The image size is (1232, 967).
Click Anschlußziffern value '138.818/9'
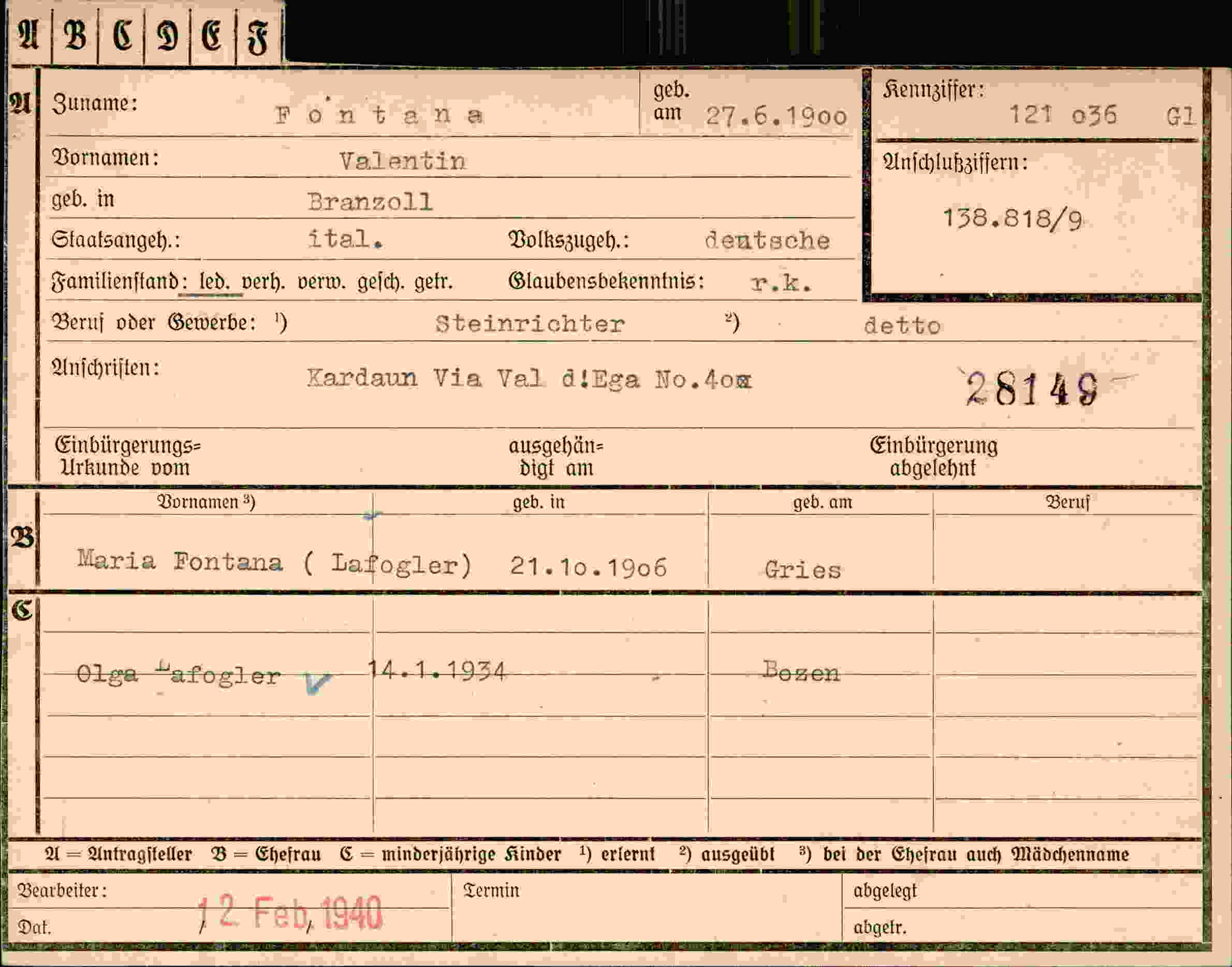pos(1013,218)
